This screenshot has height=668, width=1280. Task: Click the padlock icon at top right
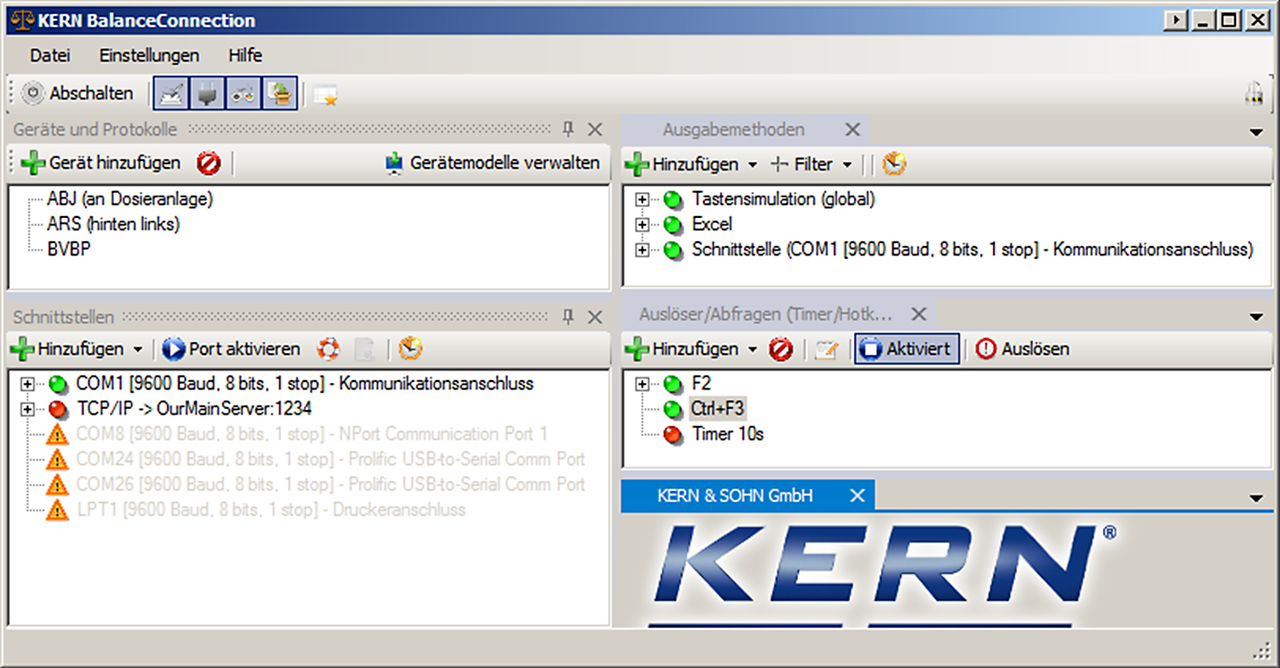pyautogui.click(x=1253, y=93)
